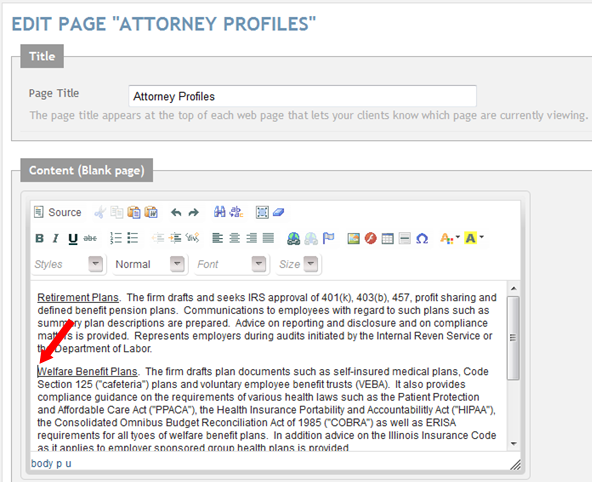Open the Font dropdown
The image size is (592, 482).
tap(231, 264)
